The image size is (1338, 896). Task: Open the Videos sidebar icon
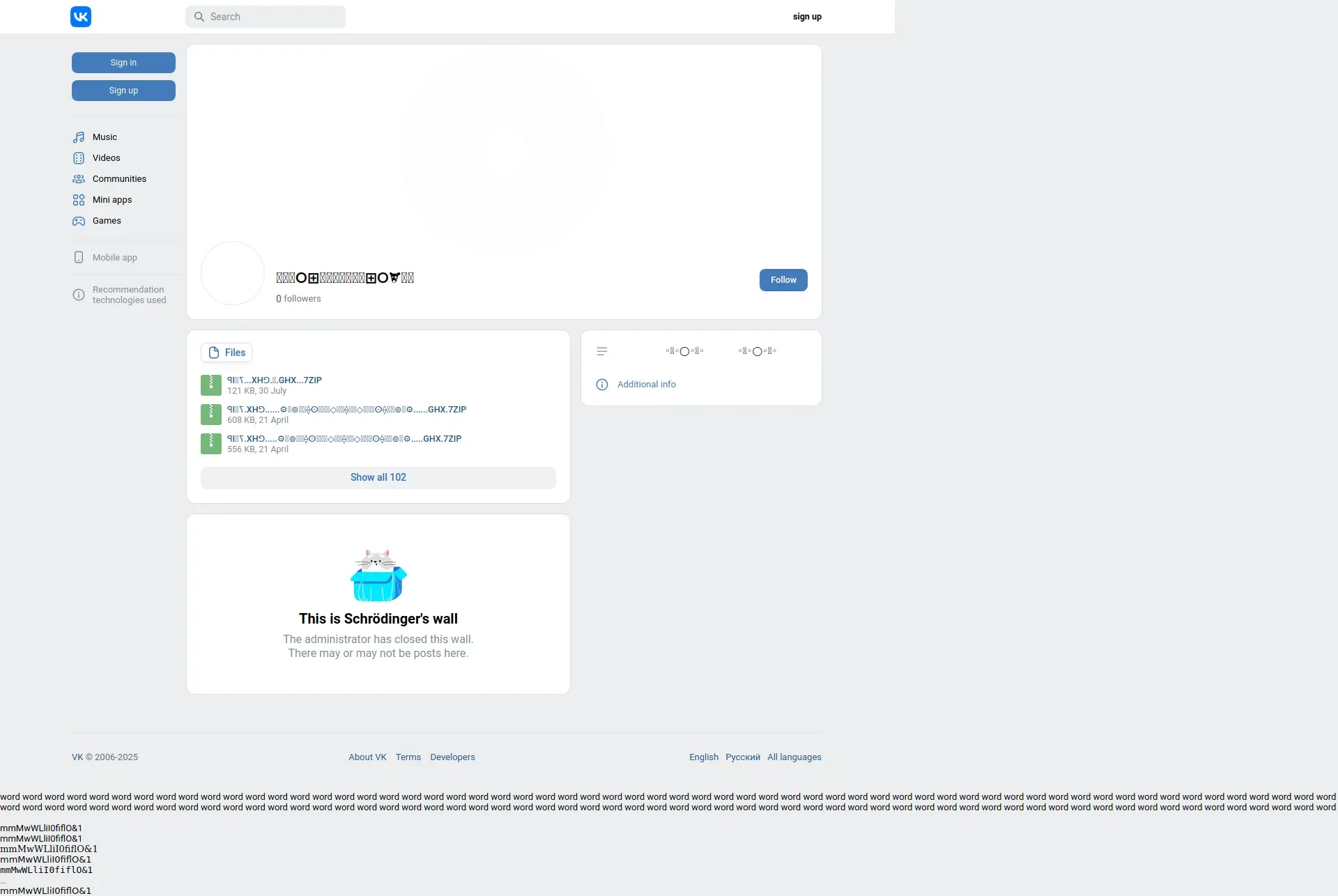point(79,158)
